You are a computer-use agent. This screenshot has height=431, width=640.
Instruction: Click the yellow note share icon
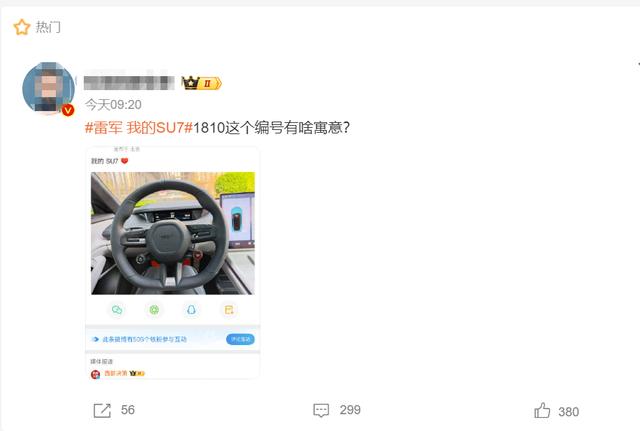click(x=229, y=310)
